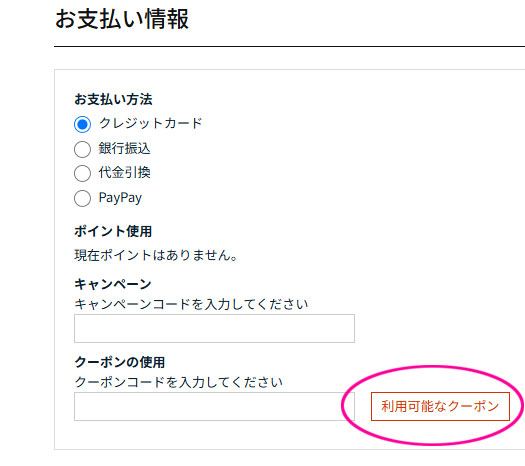525x466 pixels.
Task: Click the キャンペーン section heading
Action: click(x=113, y=284)
